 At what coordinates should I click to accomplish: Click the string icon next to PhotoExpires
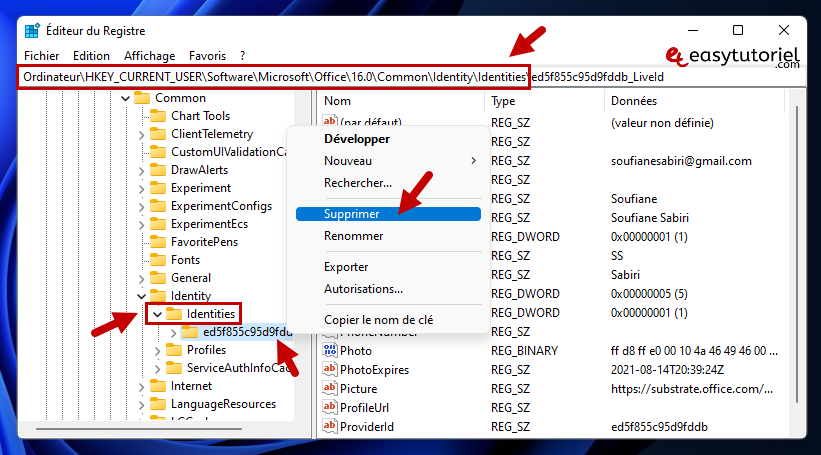coord(330,369)
